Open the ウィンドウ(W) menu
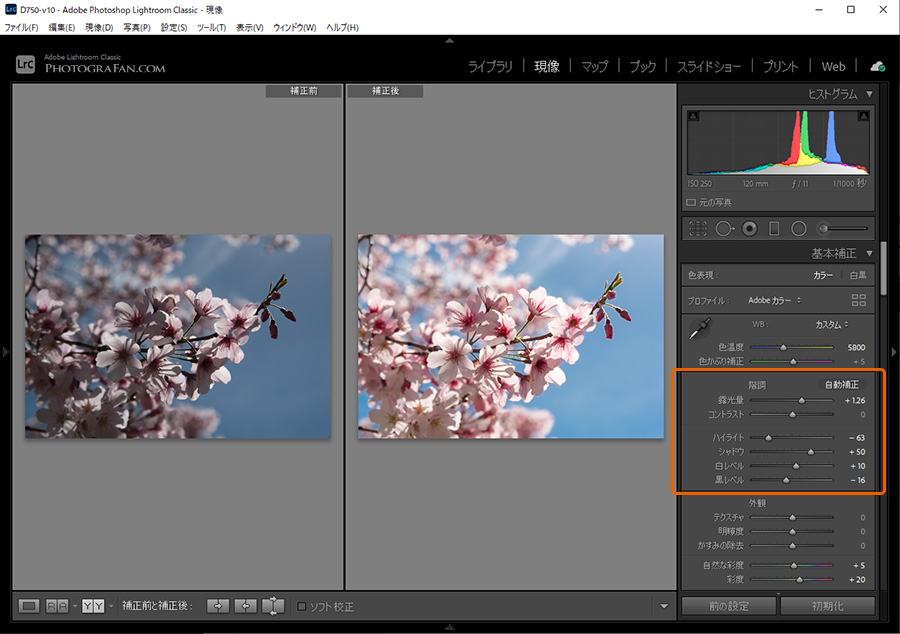Image resolution: width=900 pixels, height=634 pixels. point(294,28)
